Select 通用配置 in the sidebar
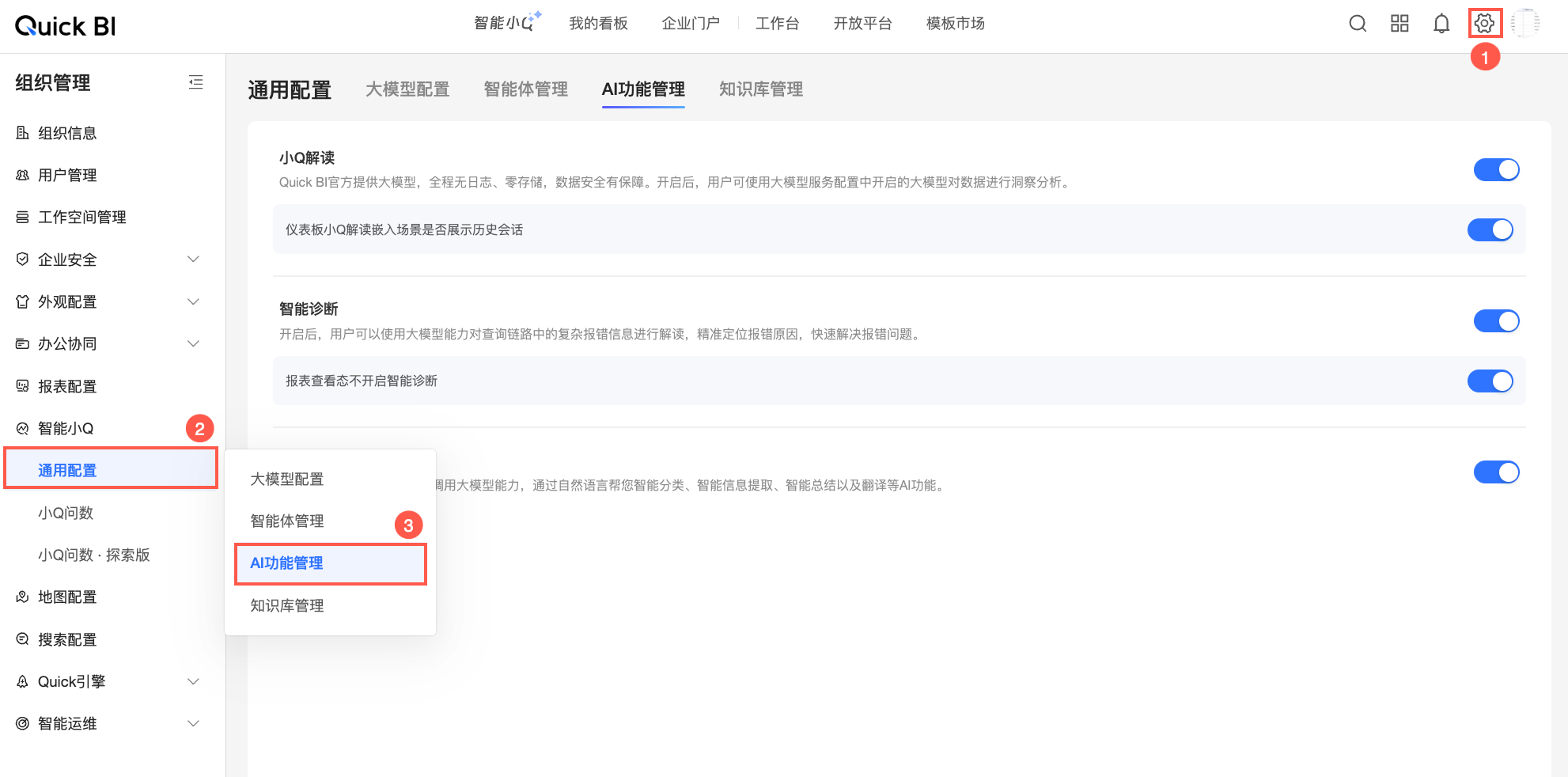 coord(111,470)
